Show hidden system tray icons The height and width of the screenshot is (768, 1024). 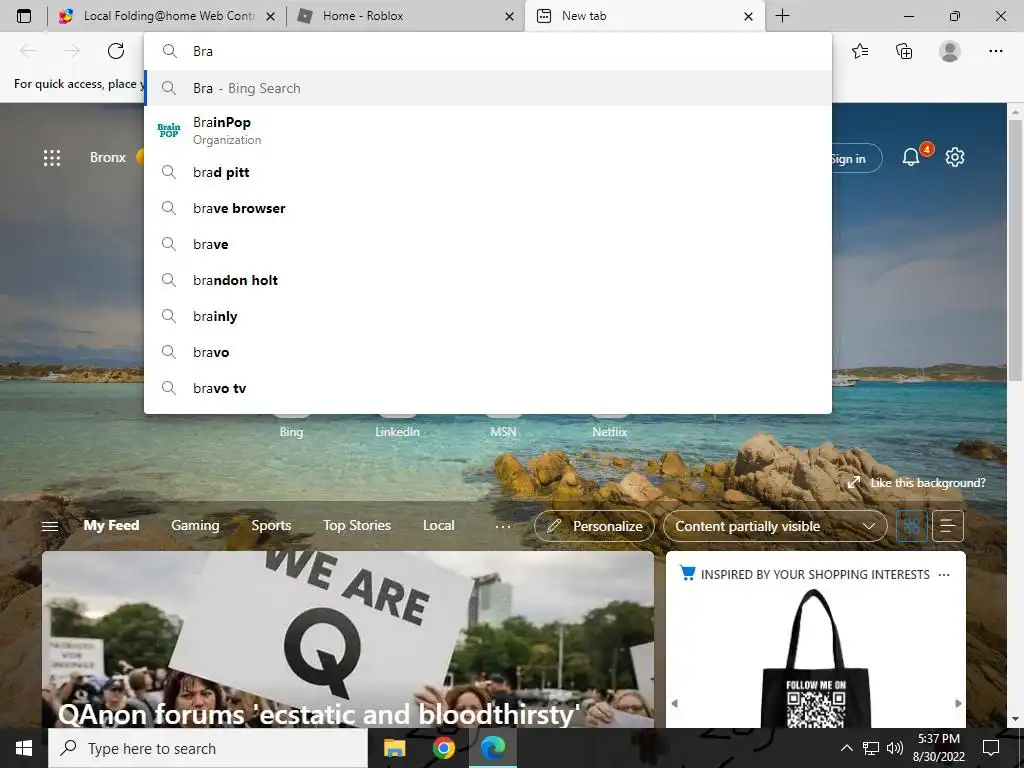846,748
